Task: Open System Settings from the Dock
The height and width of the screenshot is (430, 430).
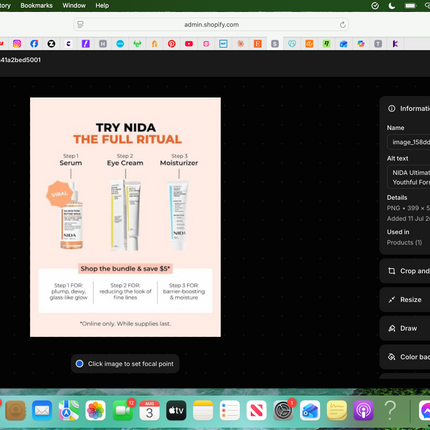Action: [x=283, y=411]
